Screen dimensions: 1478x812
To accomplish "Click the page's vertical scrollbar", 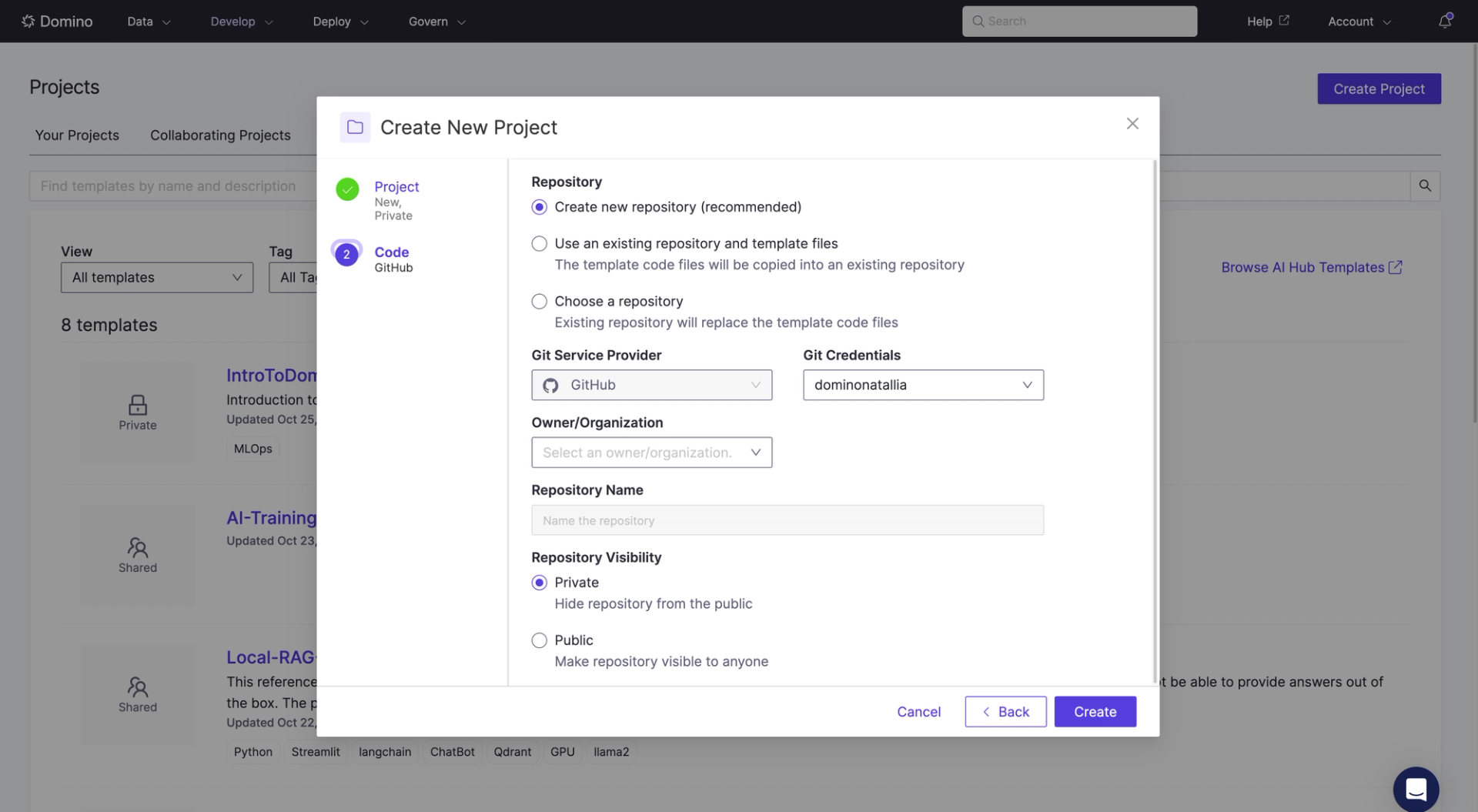I will (1474, 232).
